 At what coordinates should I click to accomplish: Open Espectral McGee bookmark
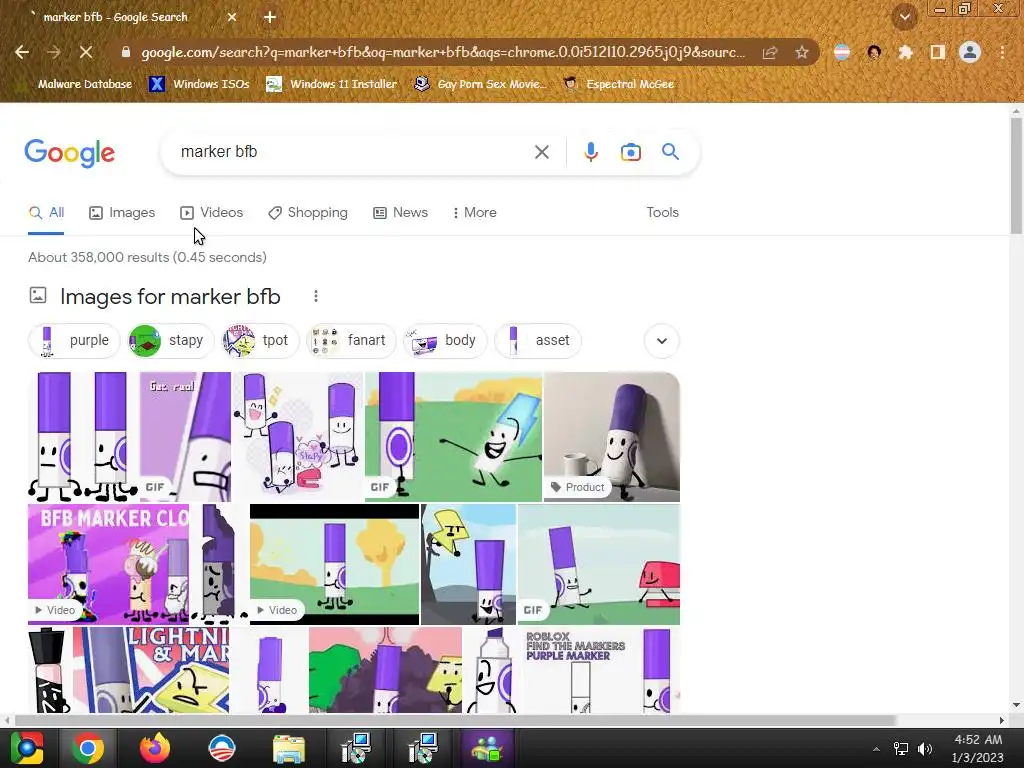coord(618,84)
